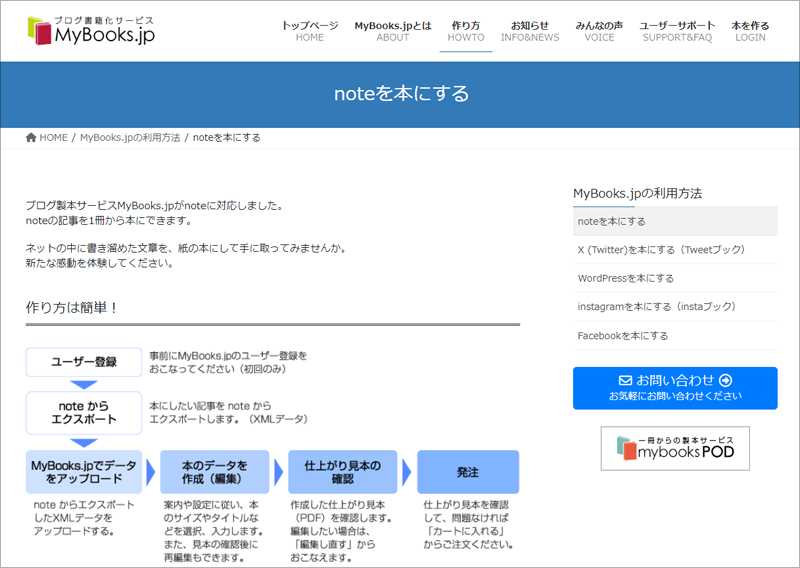Click the MyBooks.jpでデータをアップロード step box

point(84,472)
